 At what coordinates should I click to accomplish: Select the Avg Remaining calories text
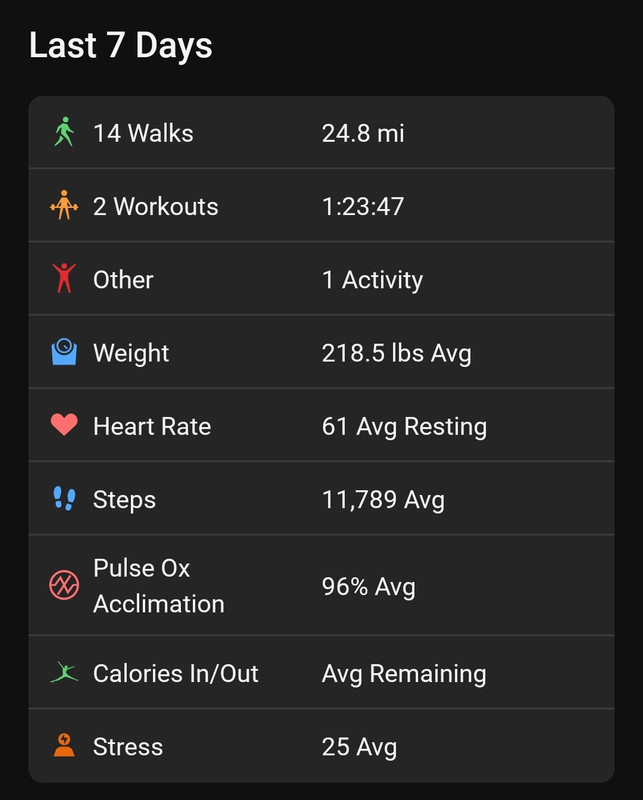(x=404, y=673)
